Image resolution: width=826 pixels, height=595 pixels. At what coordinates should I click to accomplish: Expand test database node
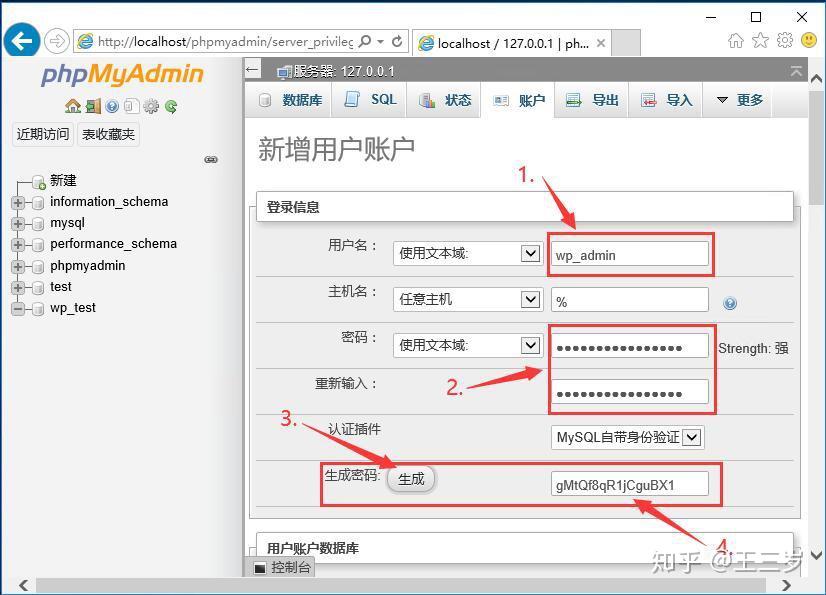[x=17, y=287]
